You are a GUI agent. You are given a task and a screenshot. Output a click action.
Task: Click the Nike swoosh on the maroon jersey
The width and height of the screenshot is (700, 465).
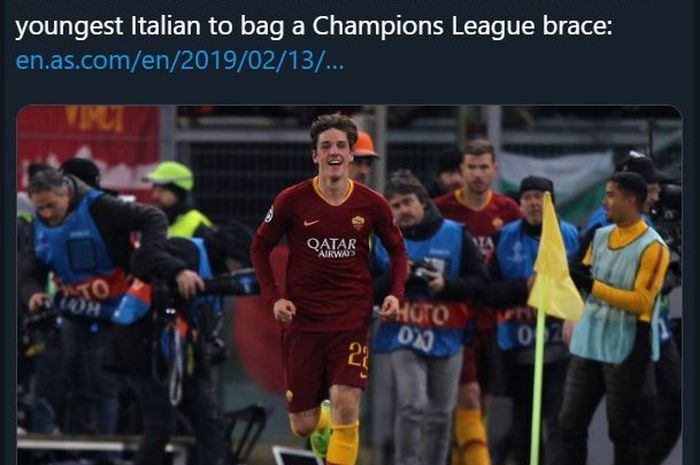coord(311,222)
